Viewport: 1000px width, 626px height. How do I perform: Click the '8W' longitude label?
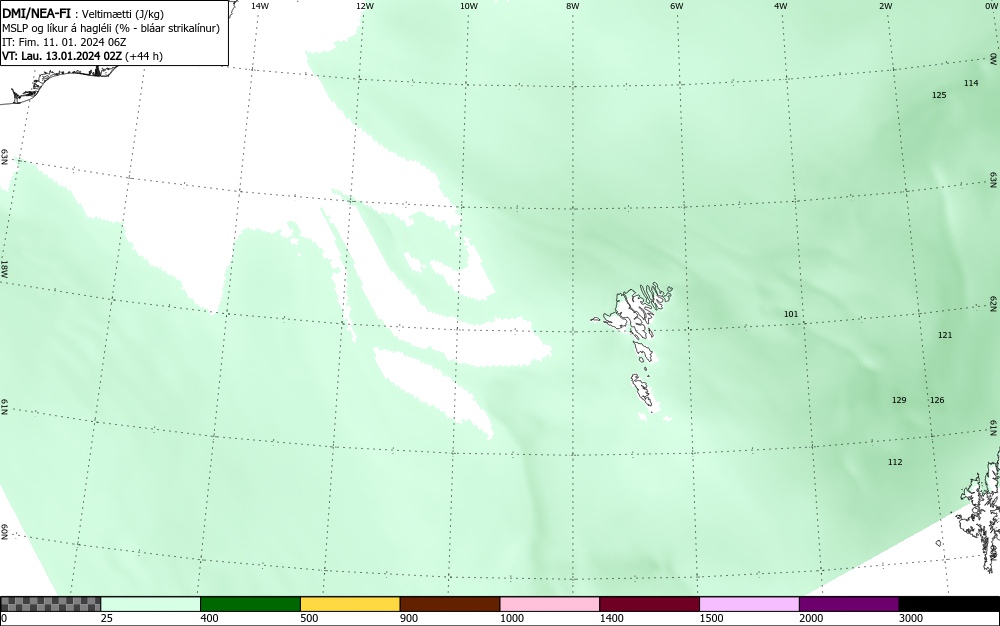pos(573,6)
